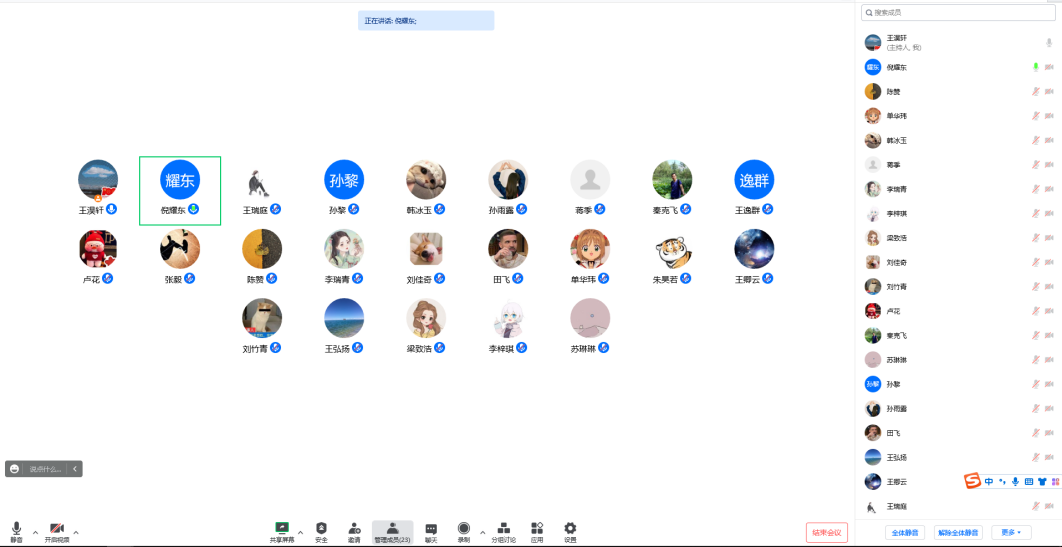Image resolution: width=1062 pixels, height=547 pixels.
Task: Click the 静音 microphone mute icon
Action: pos(16,528)
